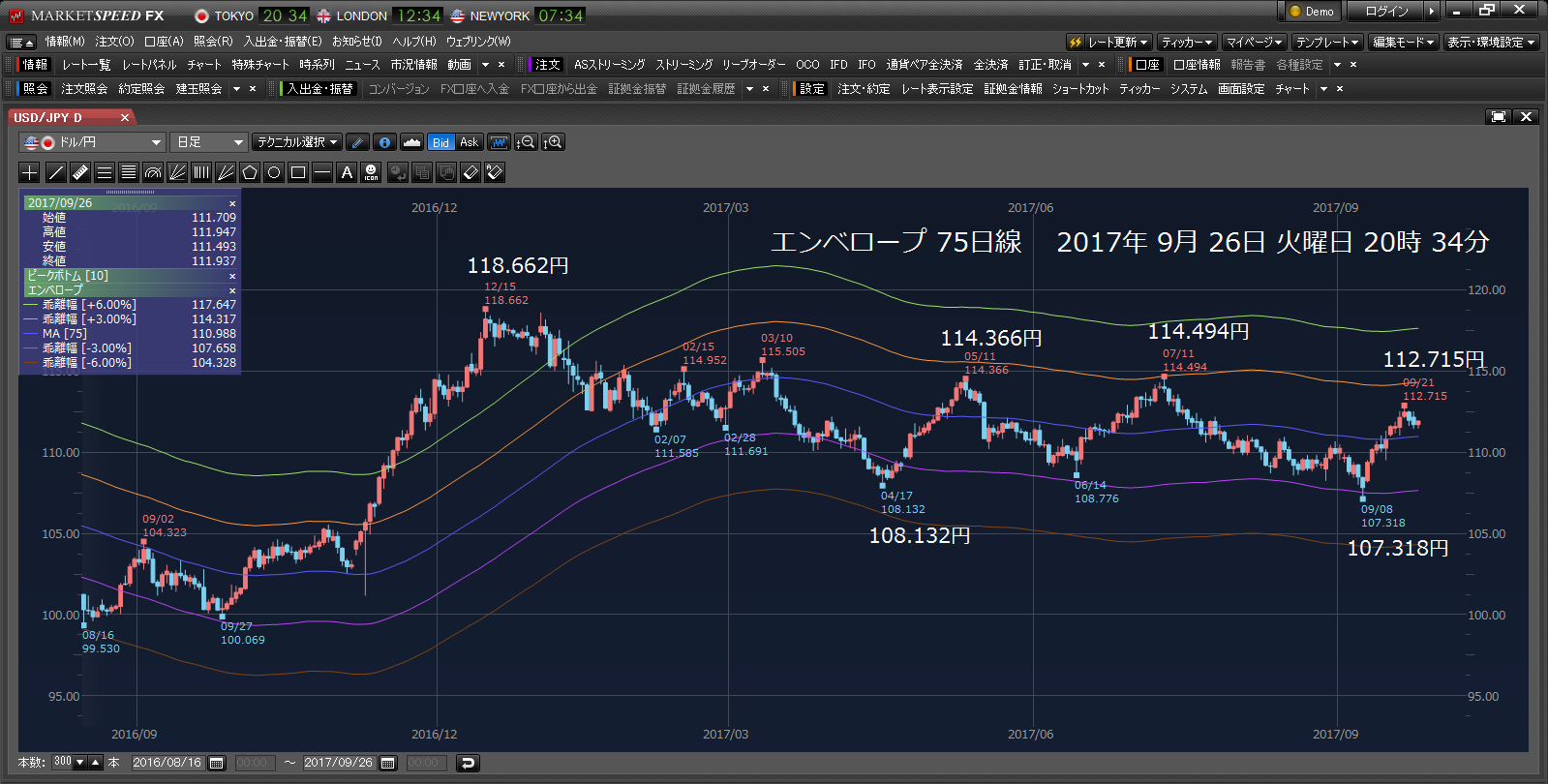The height and width of the screenshot is (784, 1548).
Task: Open the 入出金・振替(E) menu
Action: 283,42
